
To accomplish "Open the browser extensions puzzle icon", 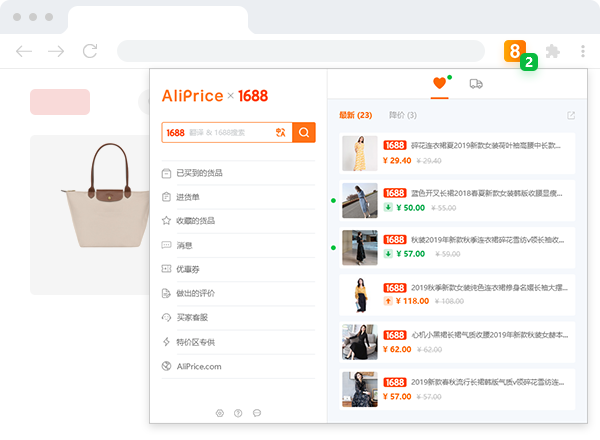I will point(553,51).
